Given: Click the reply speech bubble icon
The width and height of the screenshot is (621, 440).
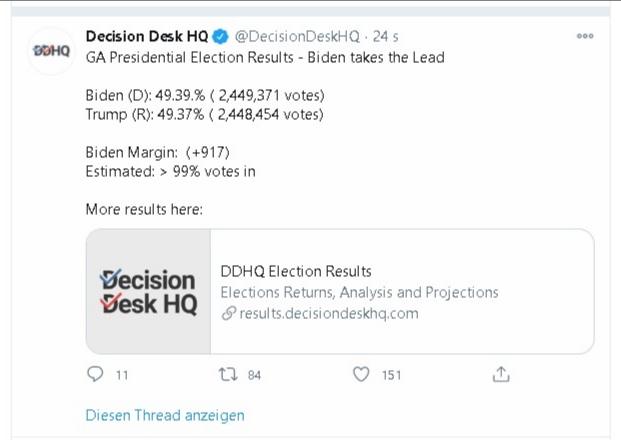Looking at the screenshot, I should tap(95, 374).
